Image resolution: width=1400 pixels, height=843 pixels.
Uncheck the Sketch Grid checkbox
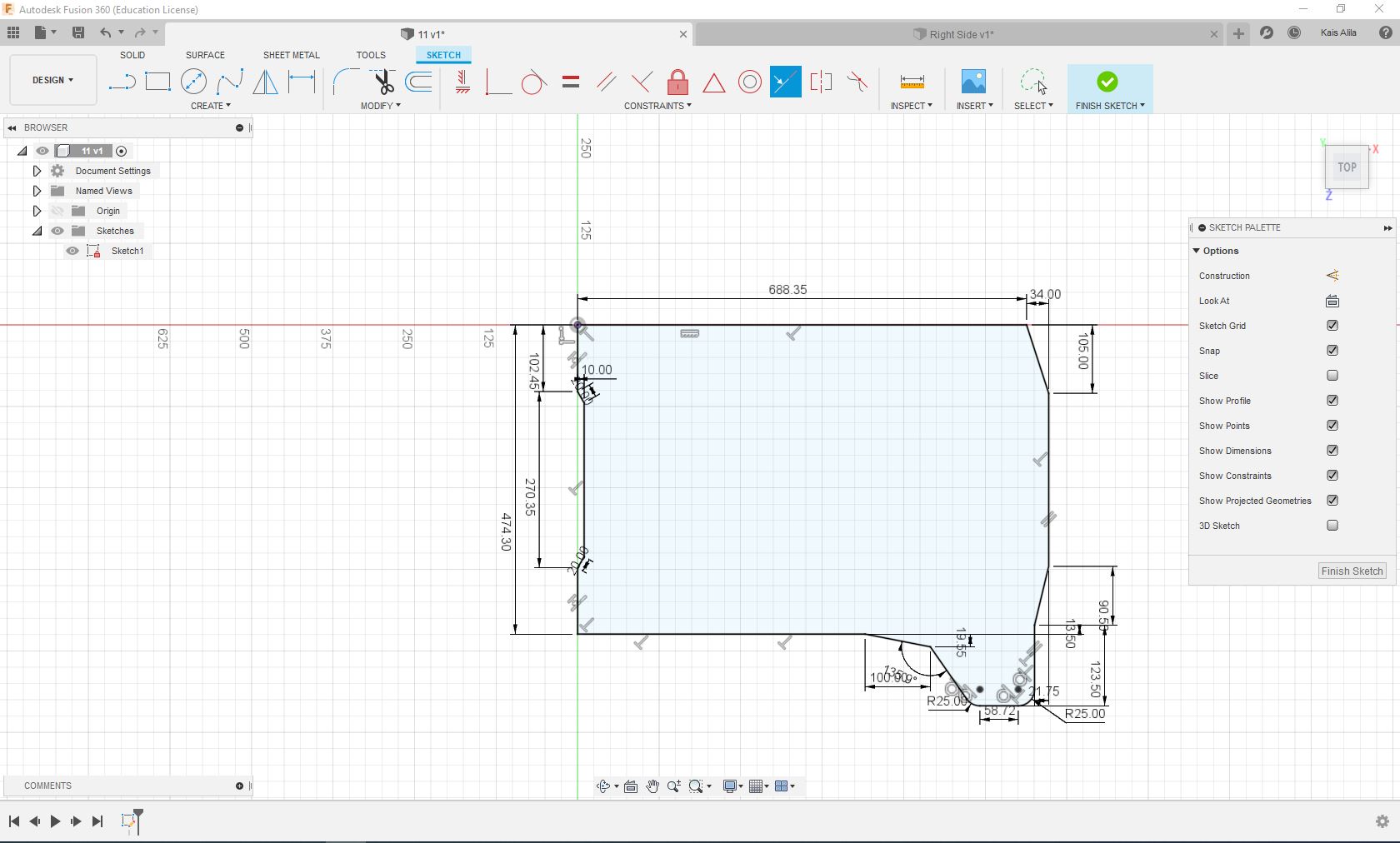tap(1332, 326)
